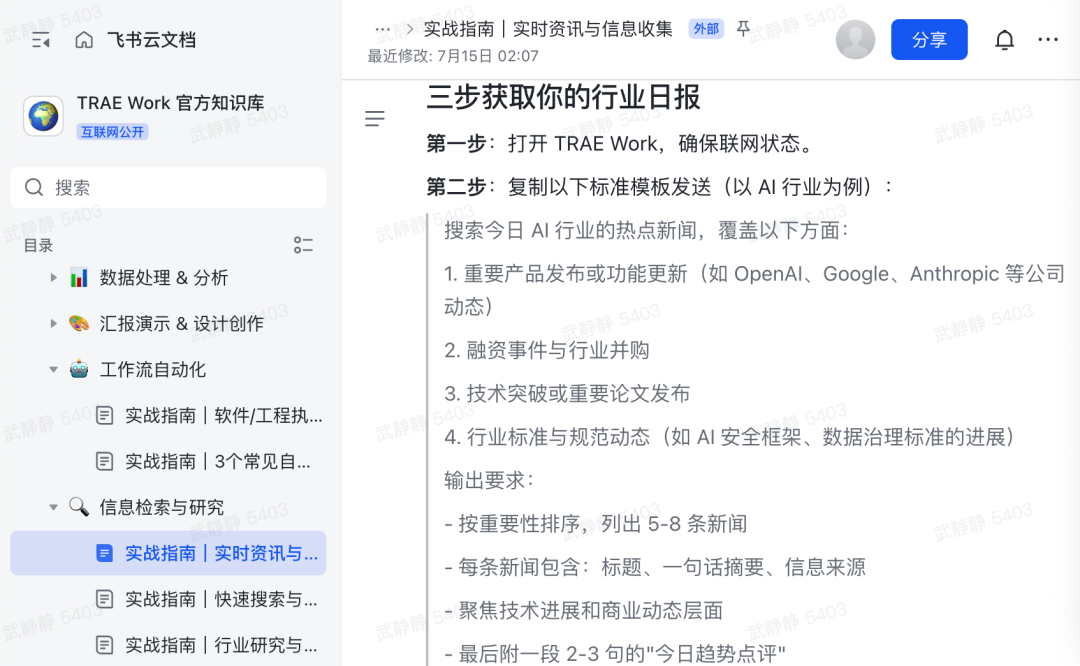Viewport: 1080px width, 666px height.
Task: Click the palette icon for 汇报演示 & 设计创作
Action: tap(79, 324)
